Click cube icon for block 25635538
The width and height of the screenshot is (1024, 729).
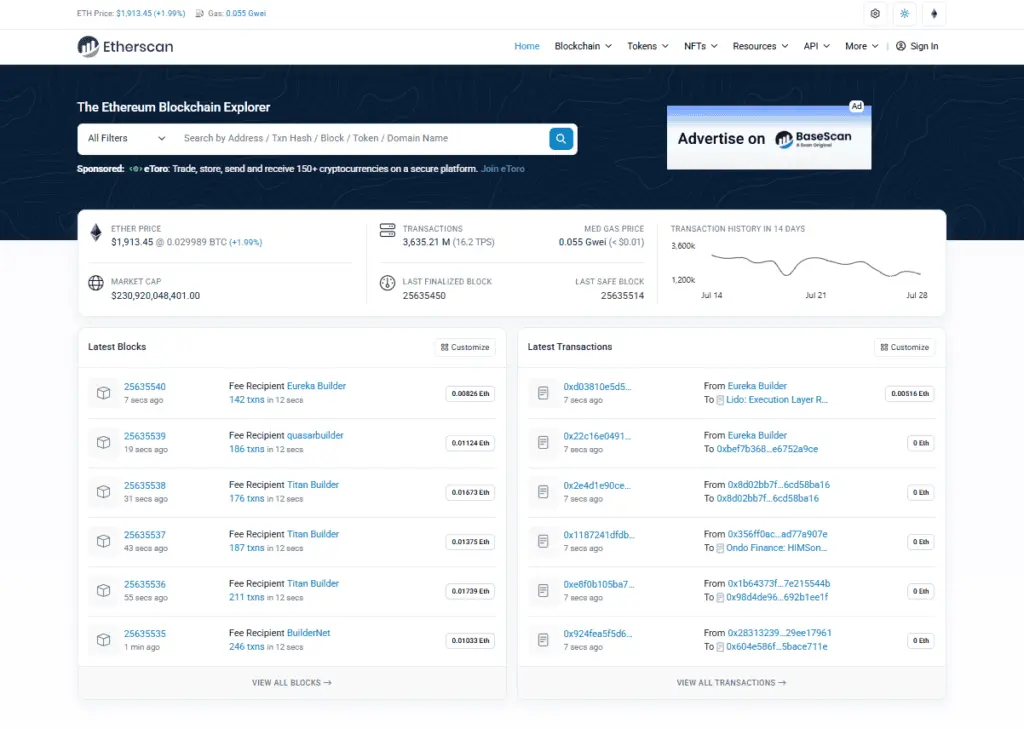coord(103,492)
